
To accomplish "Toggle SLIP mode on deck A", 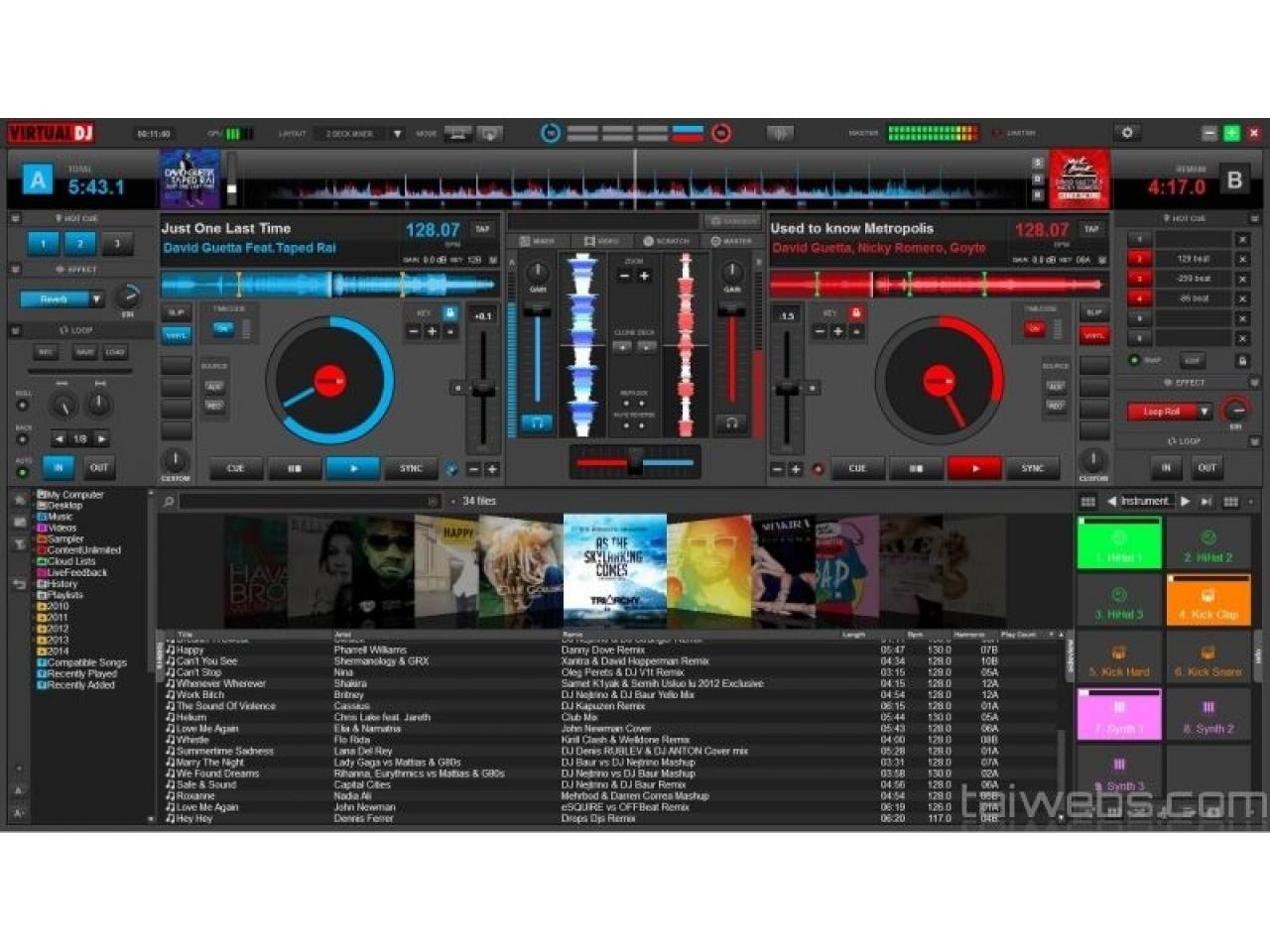I will [176, 312].
